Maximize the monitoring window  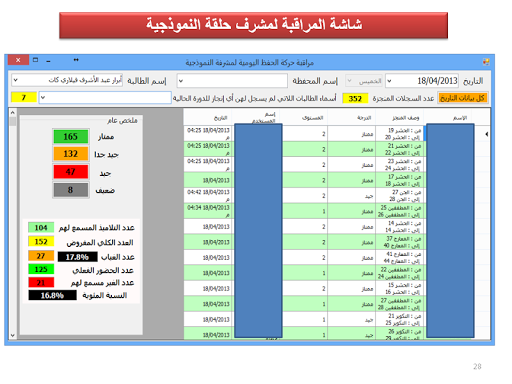(x=35, y=60)
